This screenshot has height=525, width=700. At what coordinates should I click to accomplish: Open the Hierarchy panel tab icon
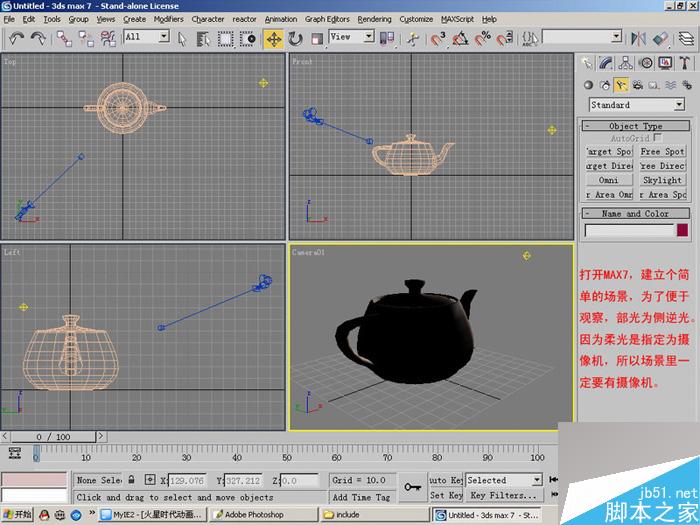[x=625, y=63]
